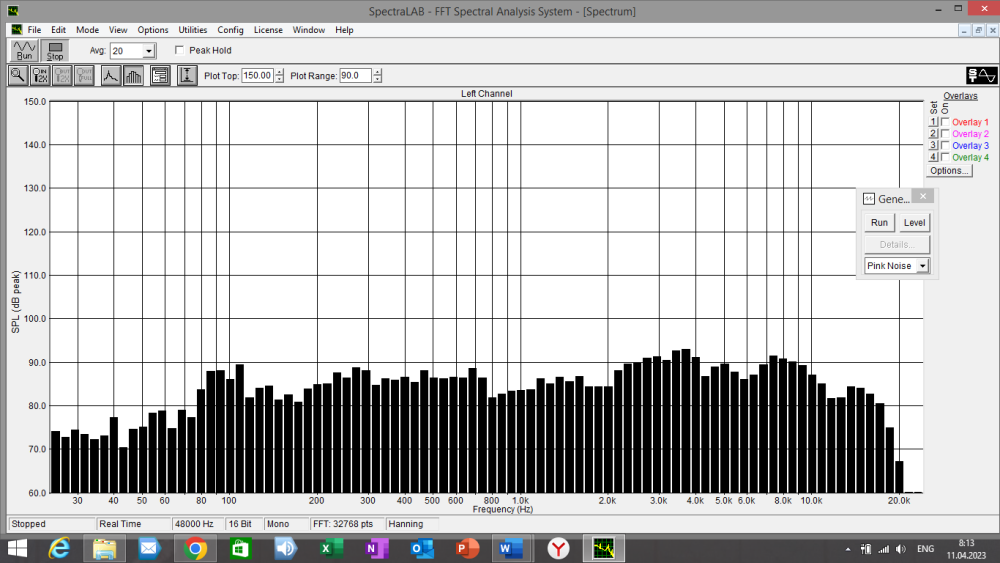Open the Pink Noise signal type dropdown
1000x563 pixels.
922,266
